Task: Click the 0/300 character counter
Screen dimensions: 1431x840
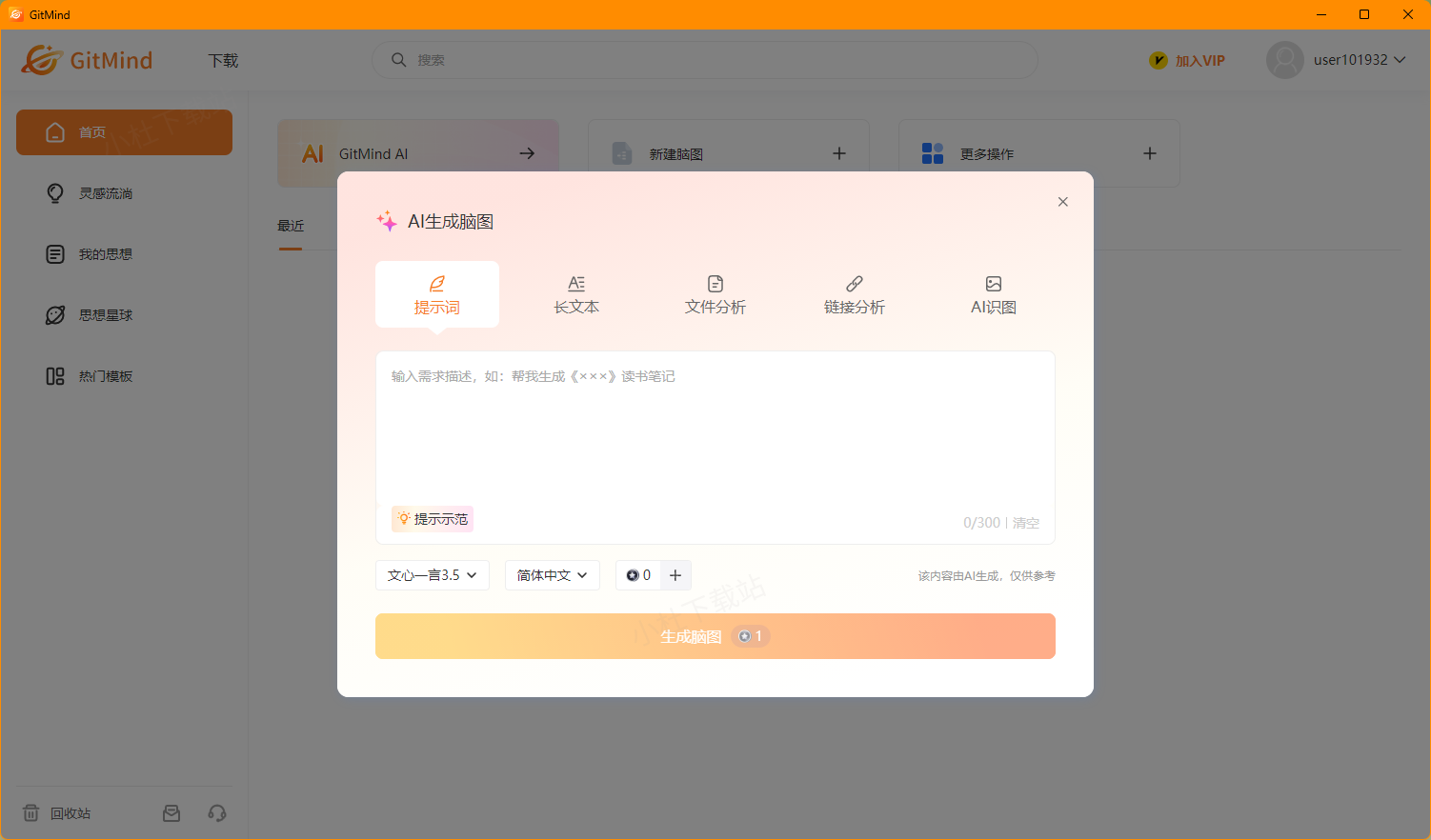Action: 981,523
